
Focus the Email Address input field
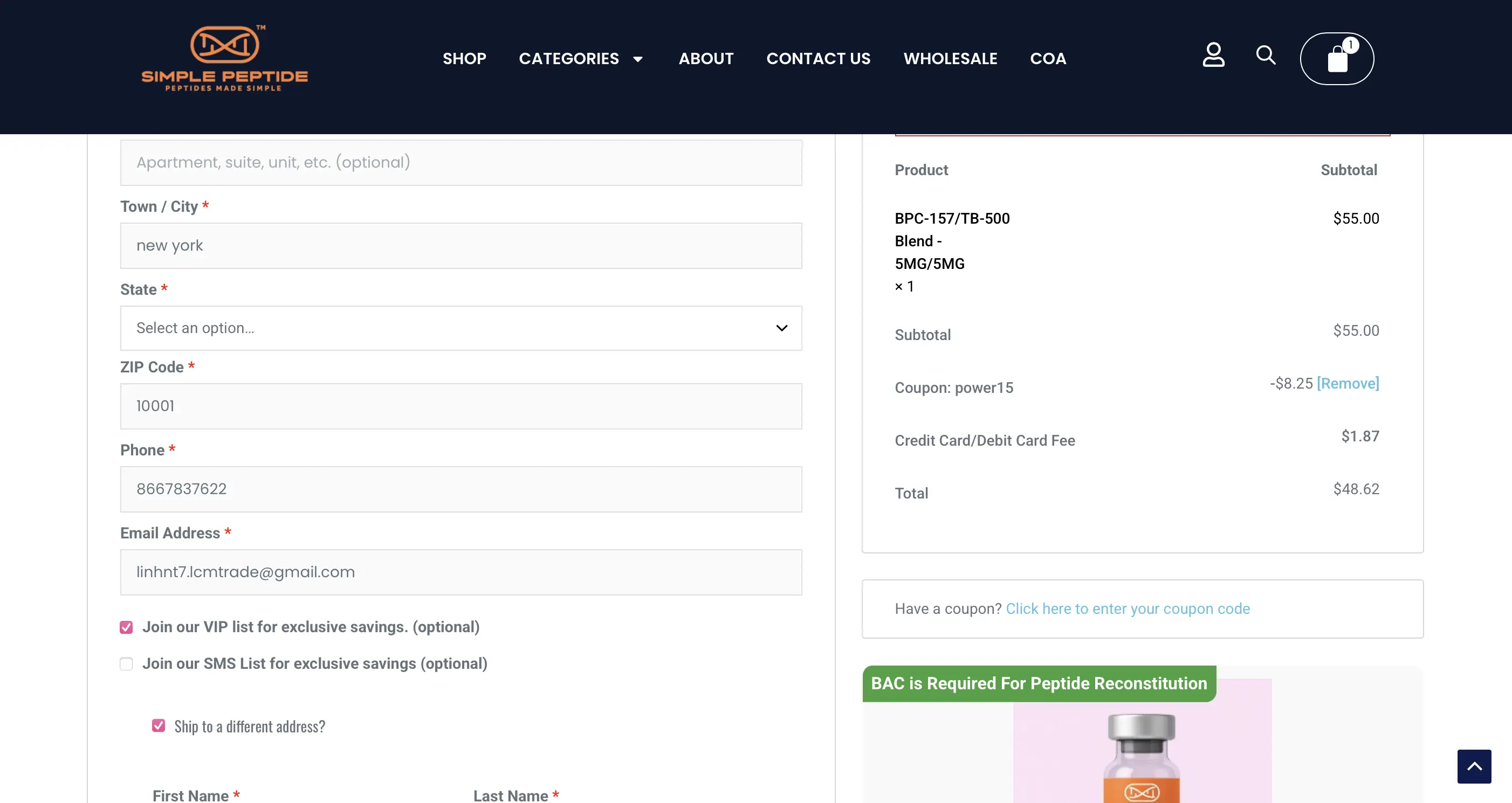point(461,572)
